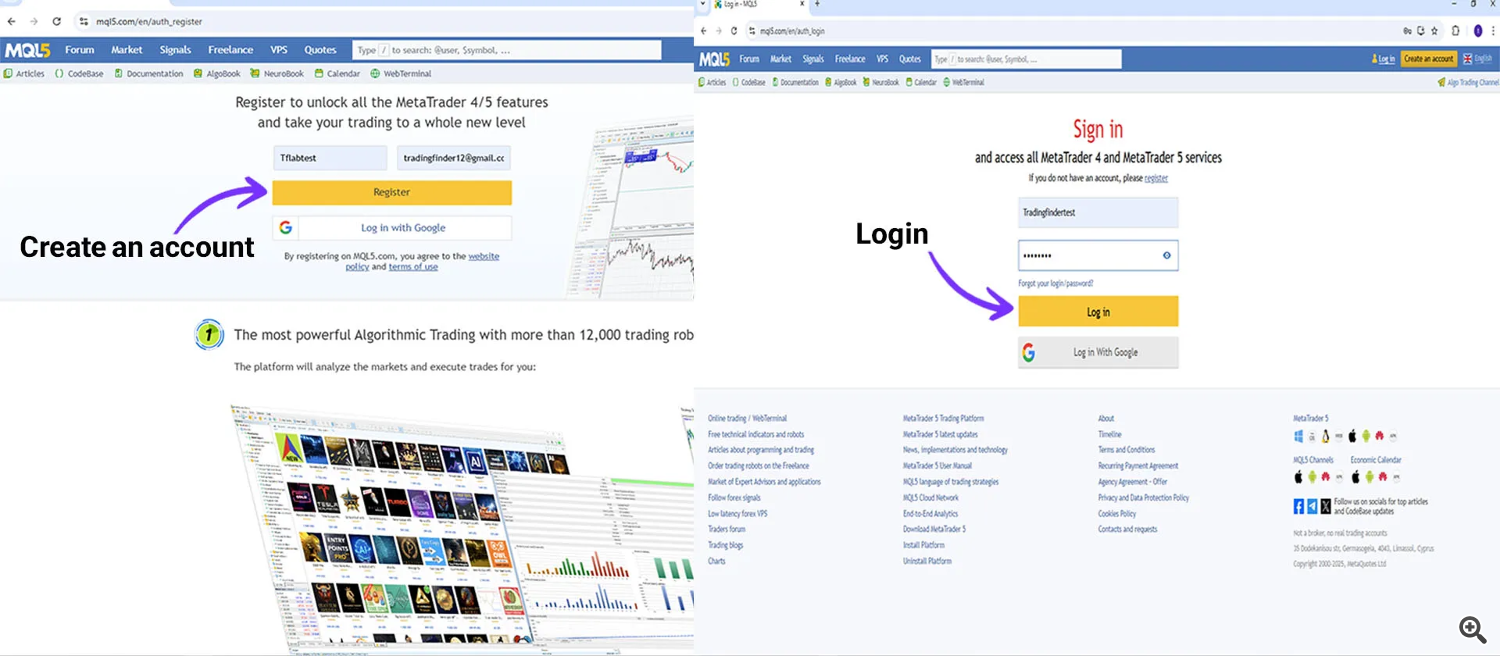Viewport: 1500px width, 656px height.
Task: Close the Log in - MQL5 tab
Action: pos(804,4)
